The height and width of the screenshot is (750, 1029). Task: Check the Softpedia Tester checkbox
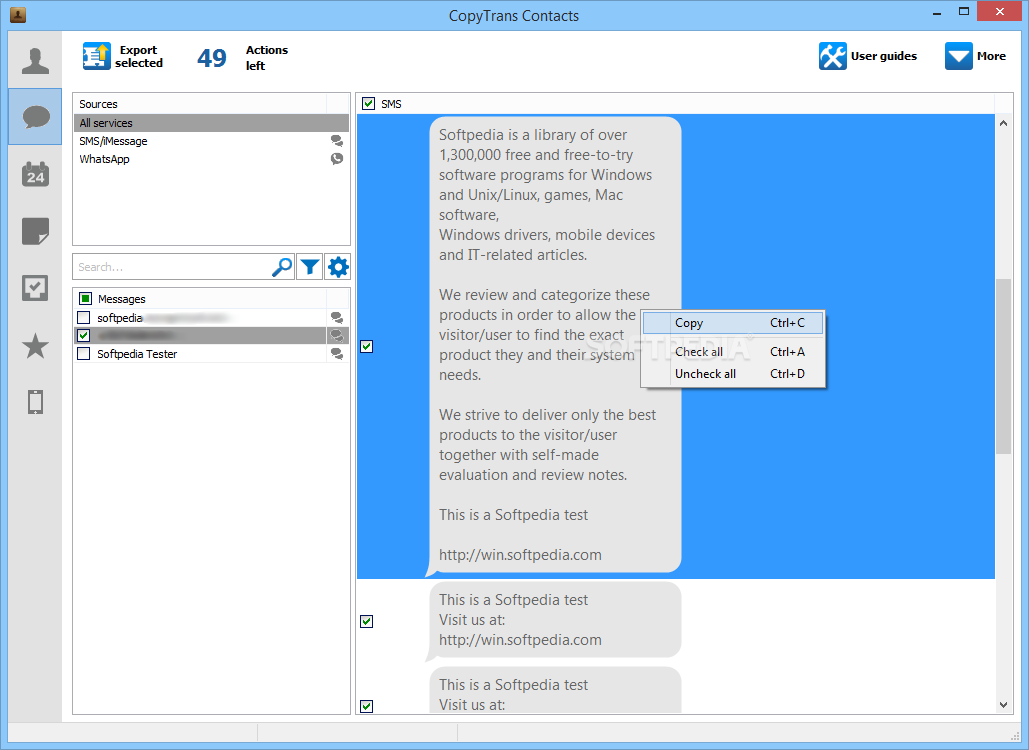84,354
